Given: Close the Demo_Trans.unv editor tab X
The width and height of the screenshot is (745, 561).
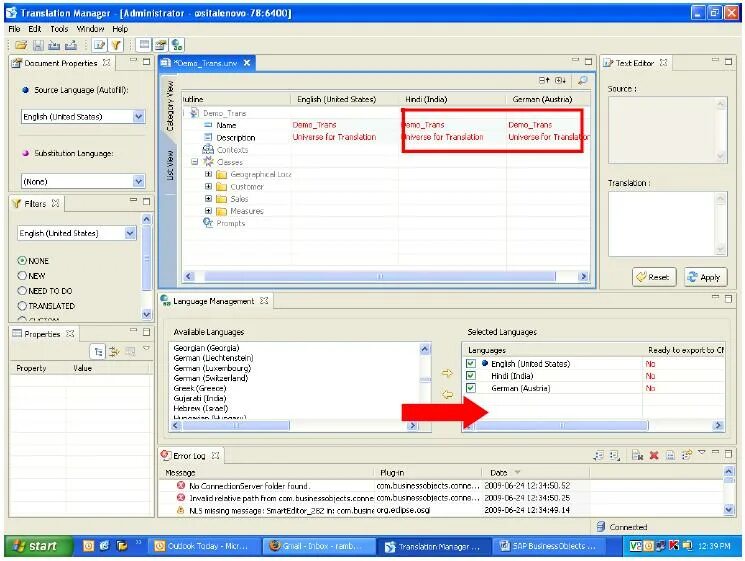Looking at the screenshot, I should [247, 63].
